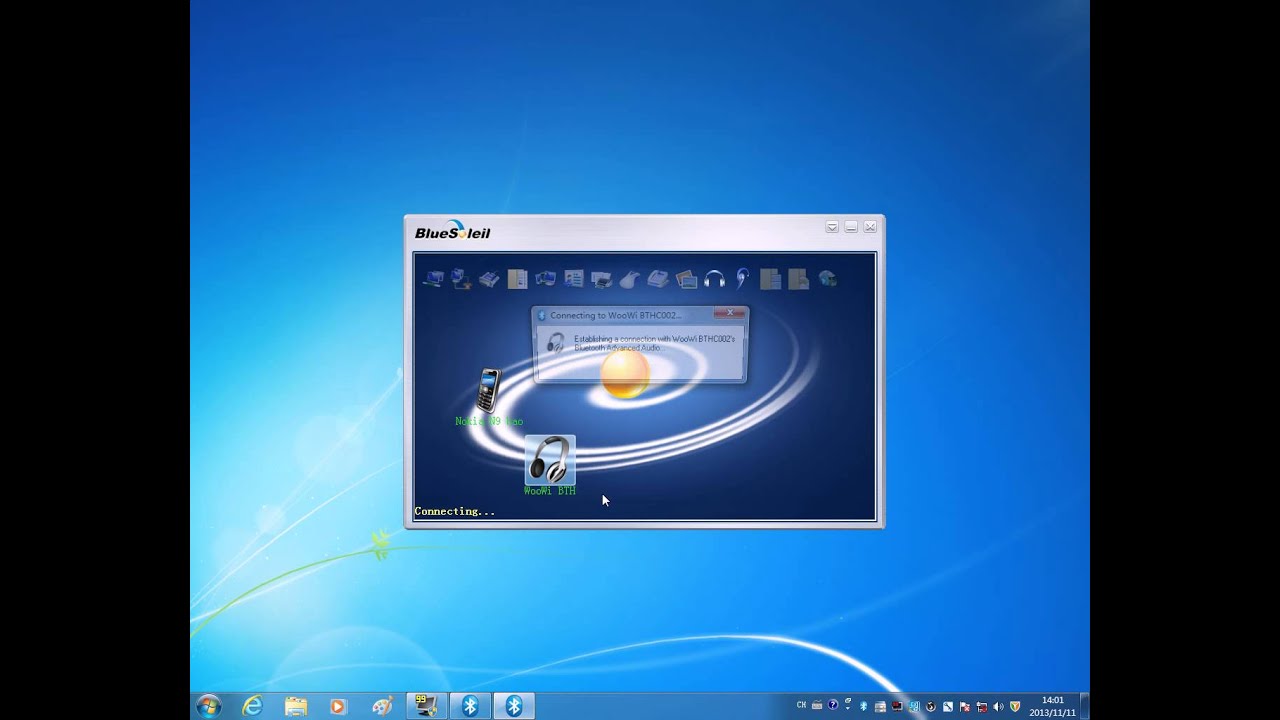Screen dimensions: 1280x720
Task: Click the business card Object Push icon
Action: [x=573, y=279]
